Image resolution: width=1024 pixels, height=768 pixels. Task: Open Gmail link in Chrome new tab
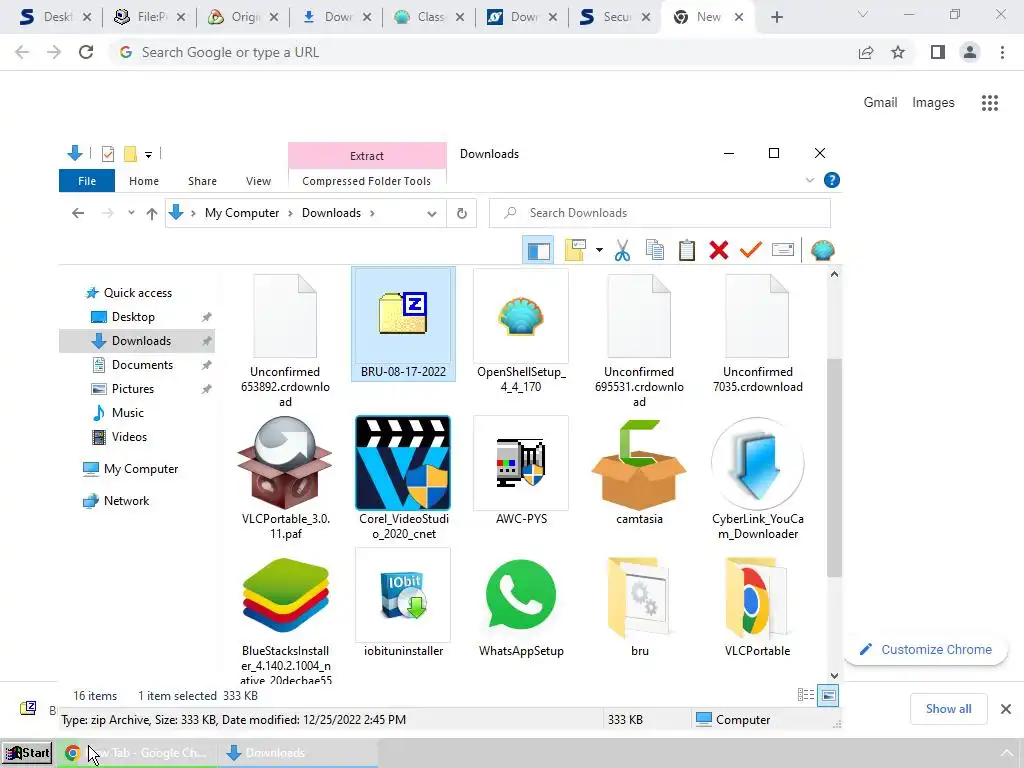pos(880,102)
